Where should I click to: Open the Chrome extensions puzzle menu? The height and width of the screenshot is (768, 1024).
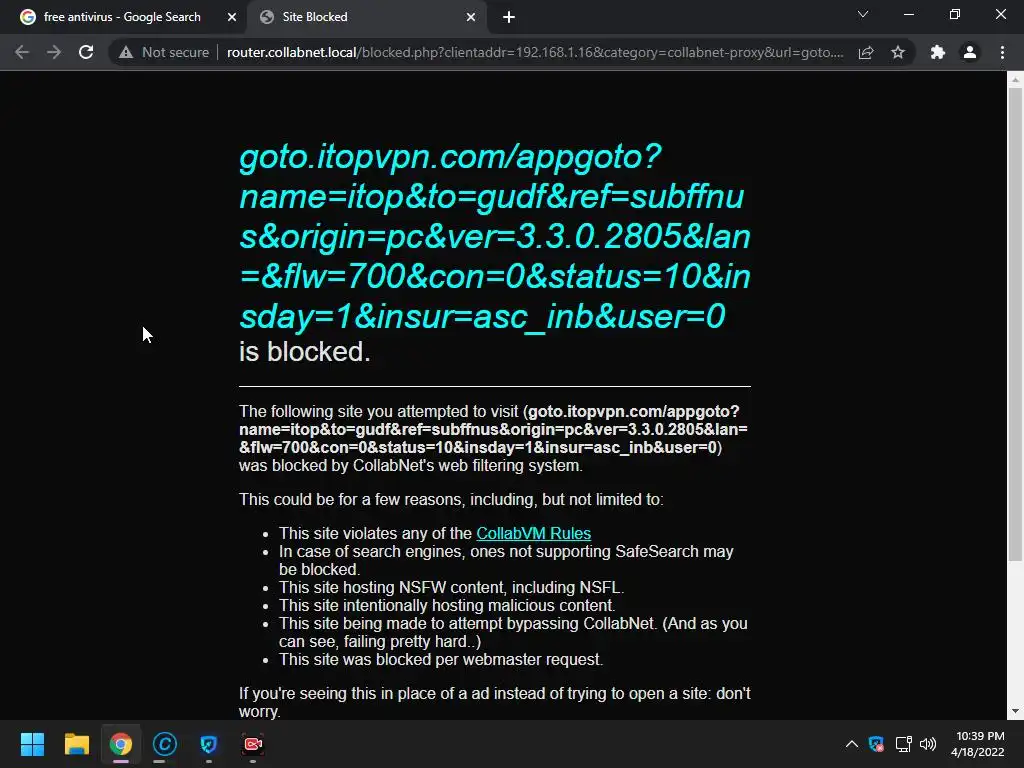pos(938,52)
